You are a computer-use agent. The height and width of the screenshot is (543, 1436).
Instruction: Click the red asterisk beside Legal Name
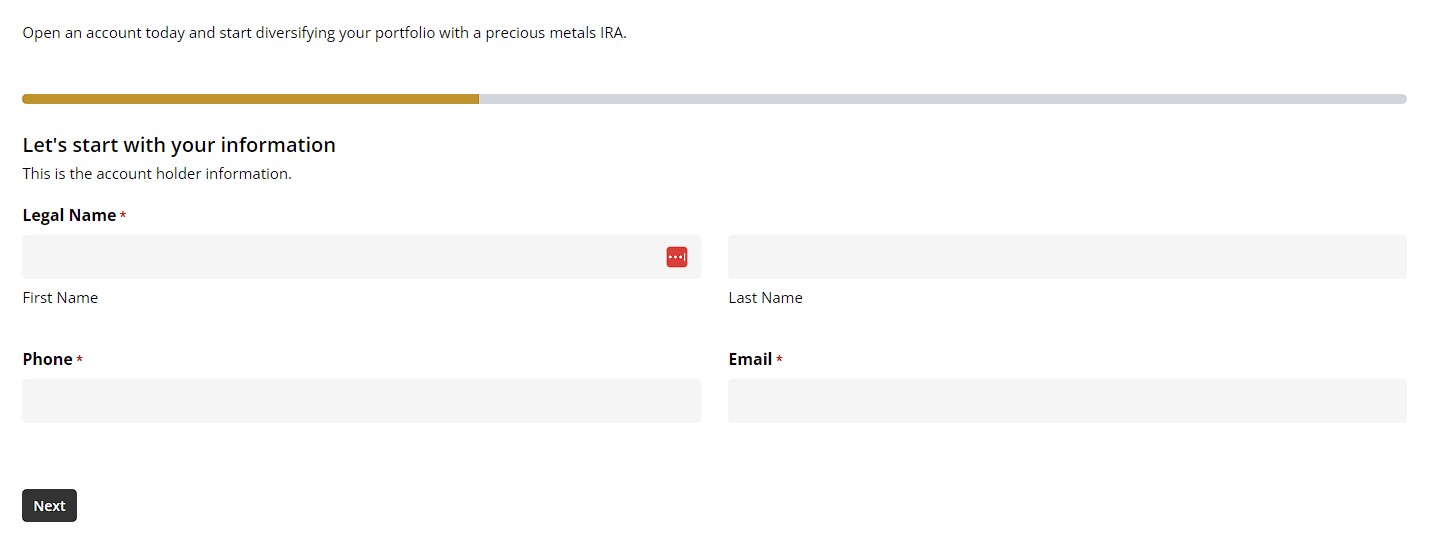[x=123, y=216]
